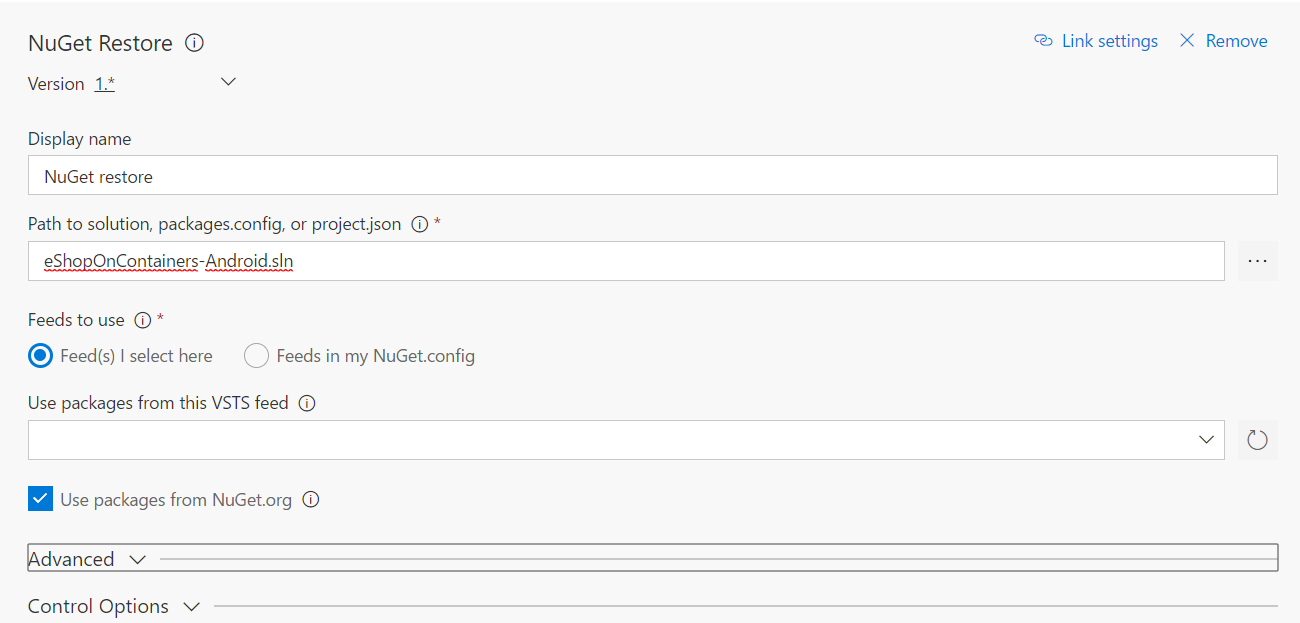
Task: Click the NuGet Restore title info icon
Action: pos(195,43)
